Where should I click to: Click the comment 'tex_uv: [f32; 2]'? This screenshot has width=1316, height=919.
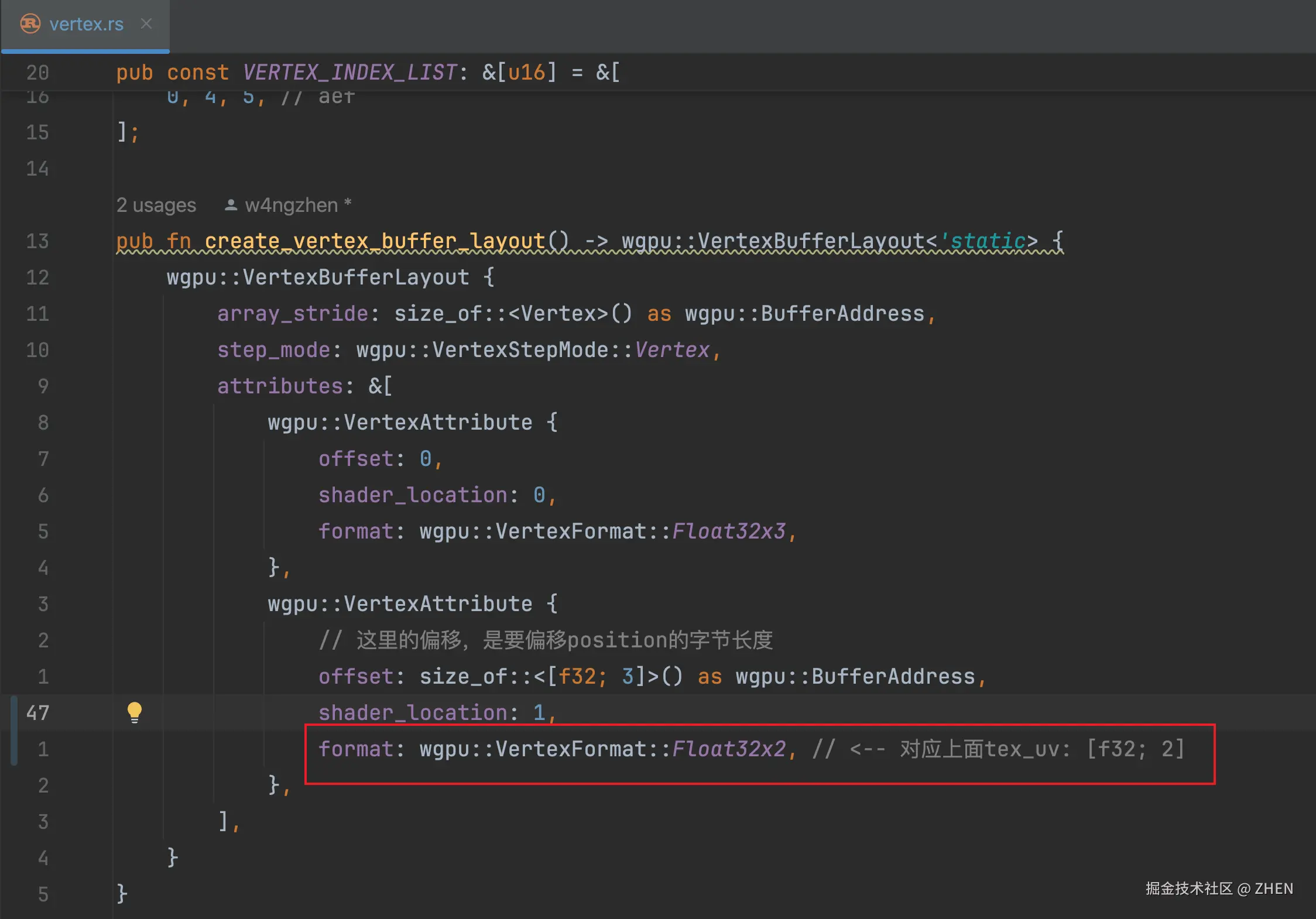(1084, 749)
